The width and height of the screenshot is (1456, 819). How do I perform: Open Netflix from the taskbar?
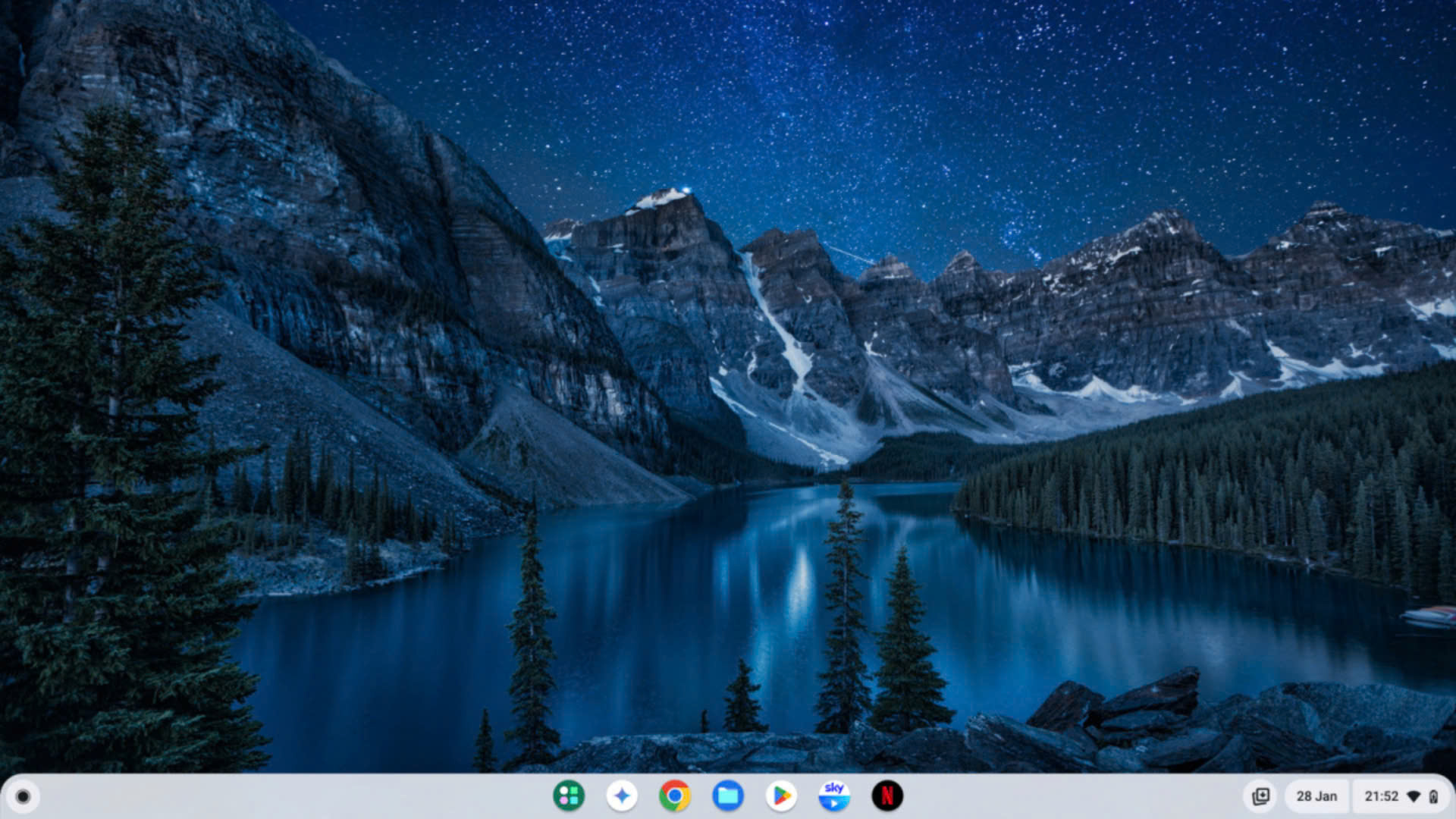[888, 795]
